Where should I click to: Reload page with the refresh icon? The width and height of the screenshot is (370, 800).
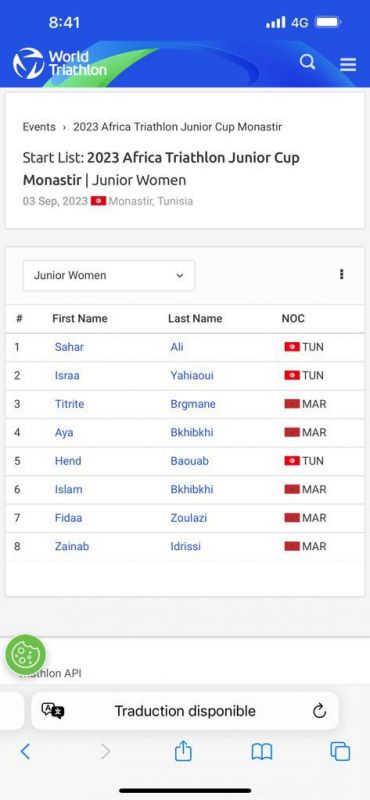319,711
